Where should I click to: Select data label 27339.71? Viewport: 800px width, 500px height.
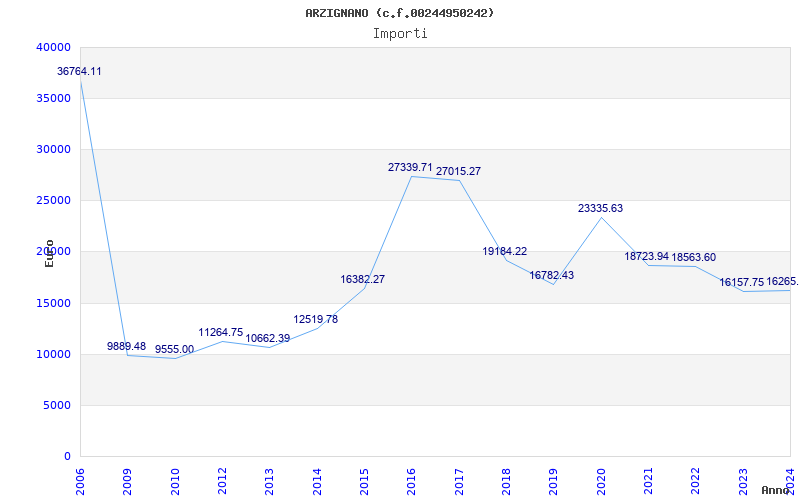point(410,167)
